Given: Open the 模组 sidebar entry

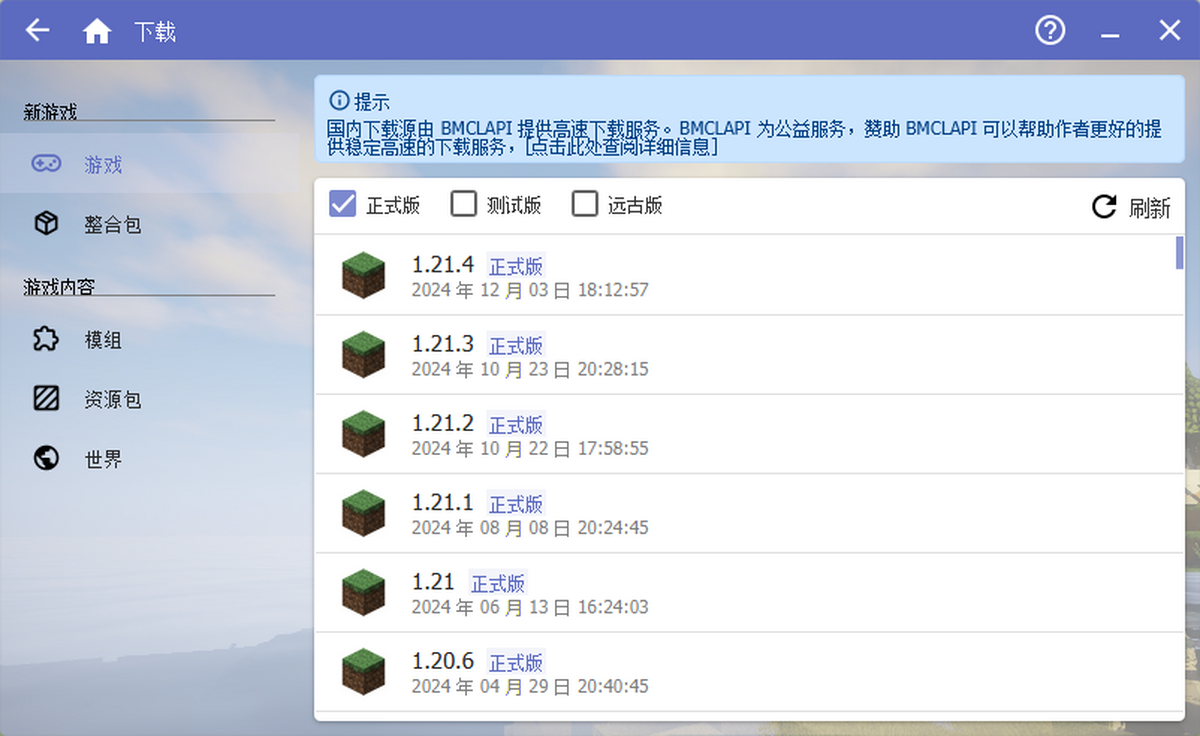Looking at the screenshot, I should coord(103,340).
